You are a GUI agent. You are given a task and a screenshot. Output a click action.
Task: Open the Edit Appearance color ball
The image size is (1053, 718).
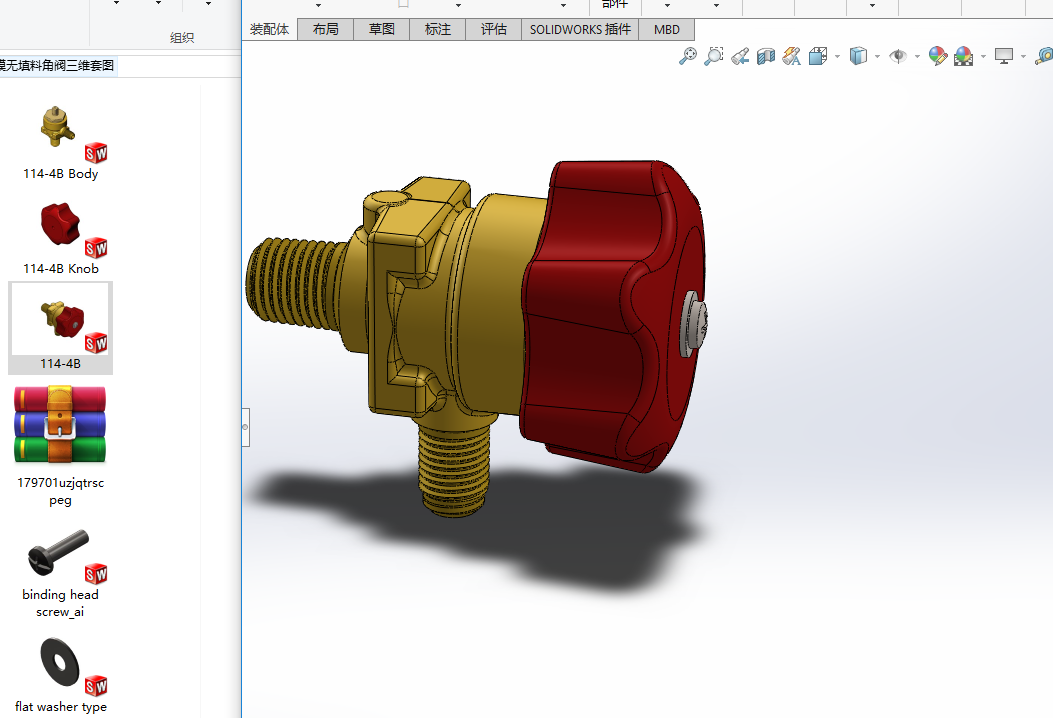[x=937, y=56]
